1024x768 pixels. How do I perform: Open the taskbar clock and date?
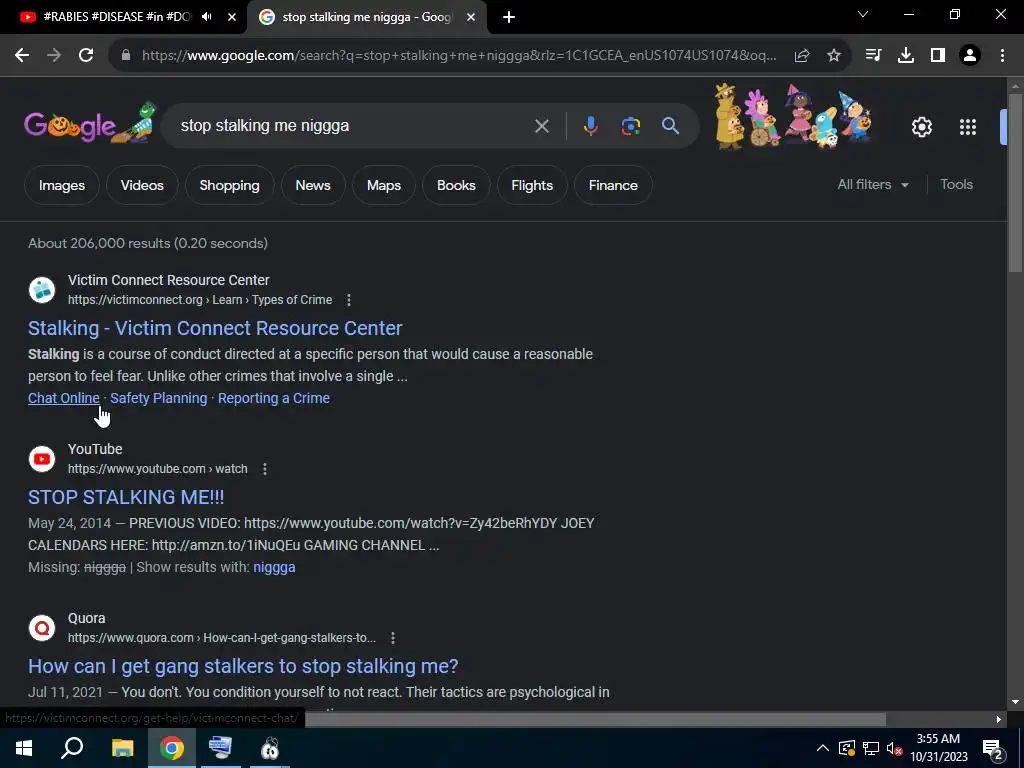[x=938, y=748]
